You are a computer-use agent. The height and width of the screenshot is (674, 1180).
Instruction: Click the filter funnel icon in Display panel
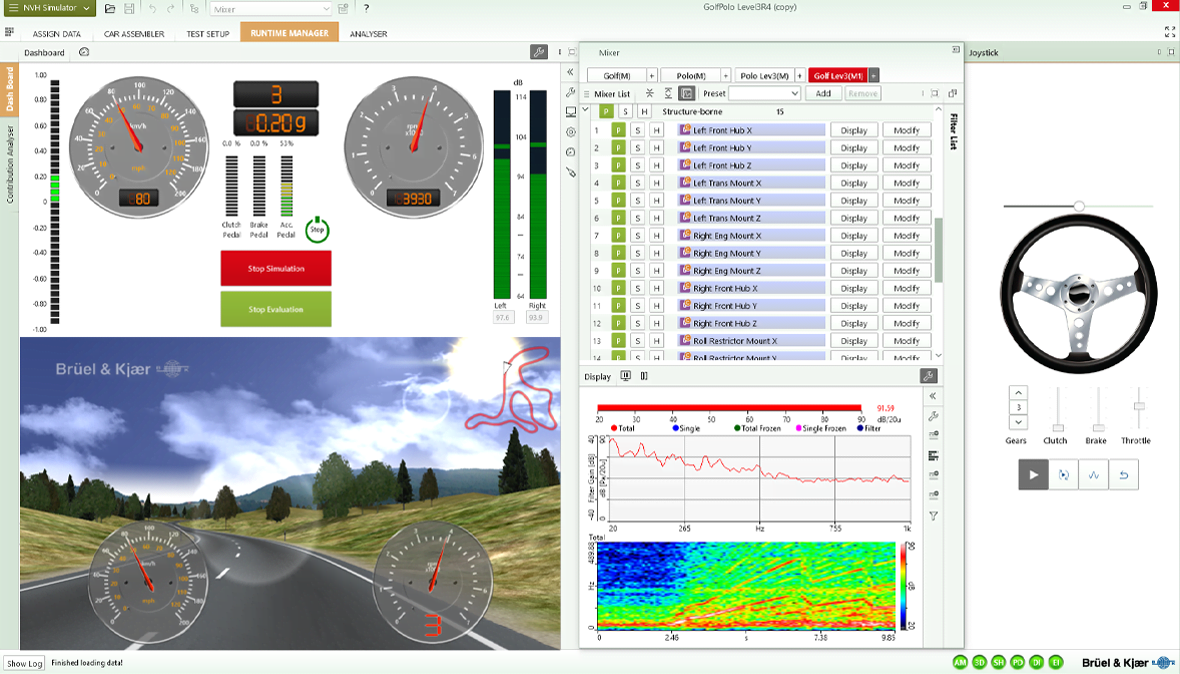tap(933, 516)
